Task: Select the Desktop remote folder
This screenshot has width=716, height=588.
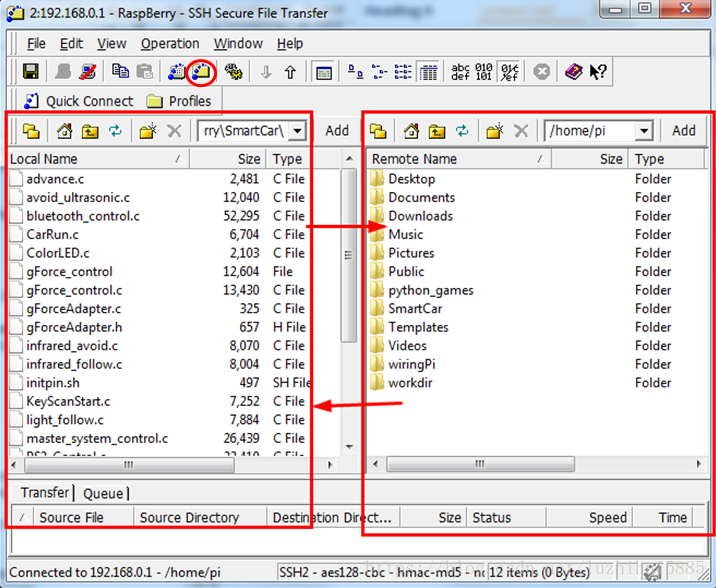Action: coord(411,179)
